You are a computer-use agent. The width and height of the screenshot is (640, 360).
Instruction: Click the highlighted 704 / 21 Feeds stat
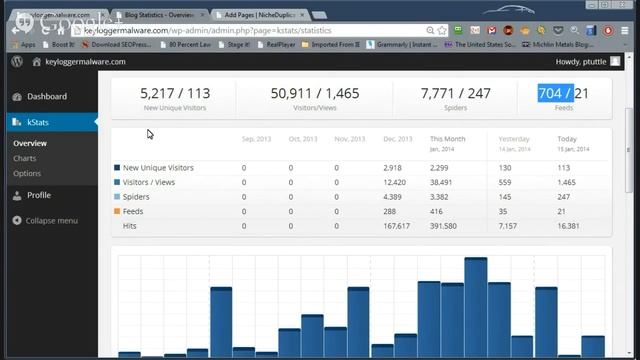[x=563, y=93]
